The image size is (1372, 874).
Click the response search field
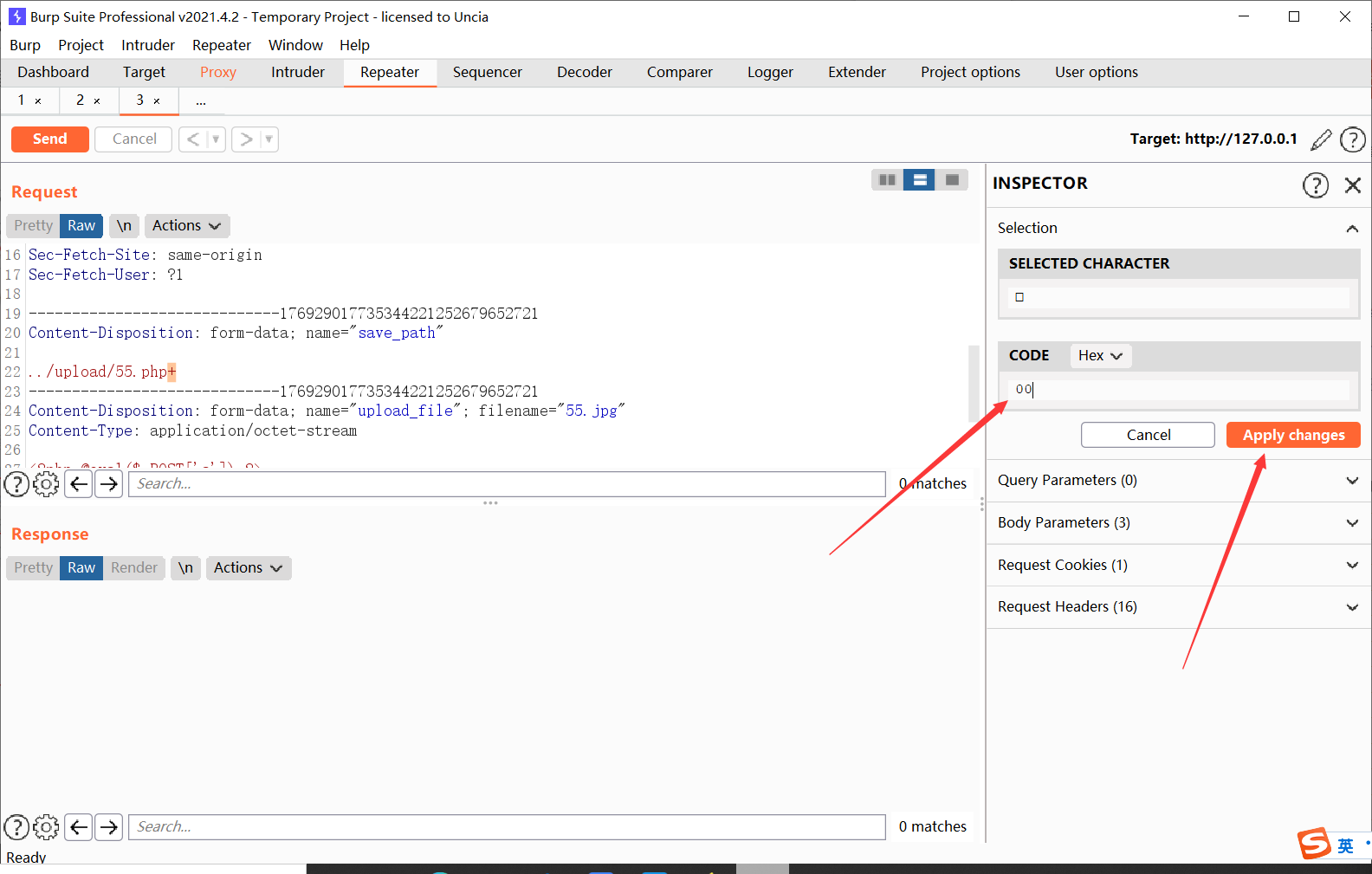pos(507,827)
